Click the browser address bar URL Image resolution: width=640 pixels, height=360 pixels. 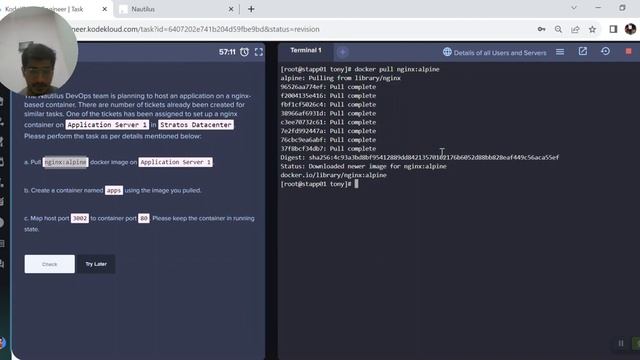(195, 29)
